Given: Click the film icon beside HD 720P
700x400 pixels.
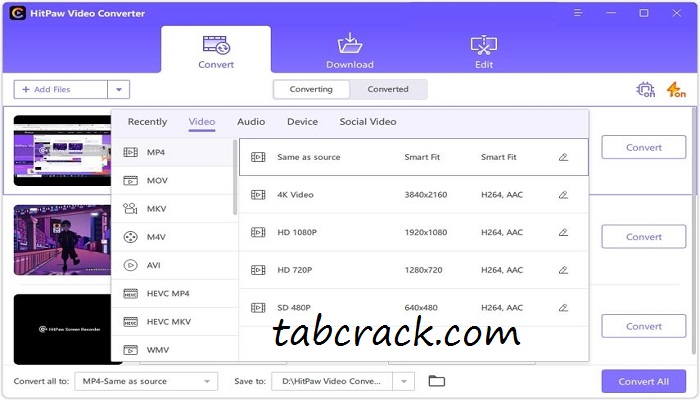Looking at the screenshot, I should click(258, 270).
